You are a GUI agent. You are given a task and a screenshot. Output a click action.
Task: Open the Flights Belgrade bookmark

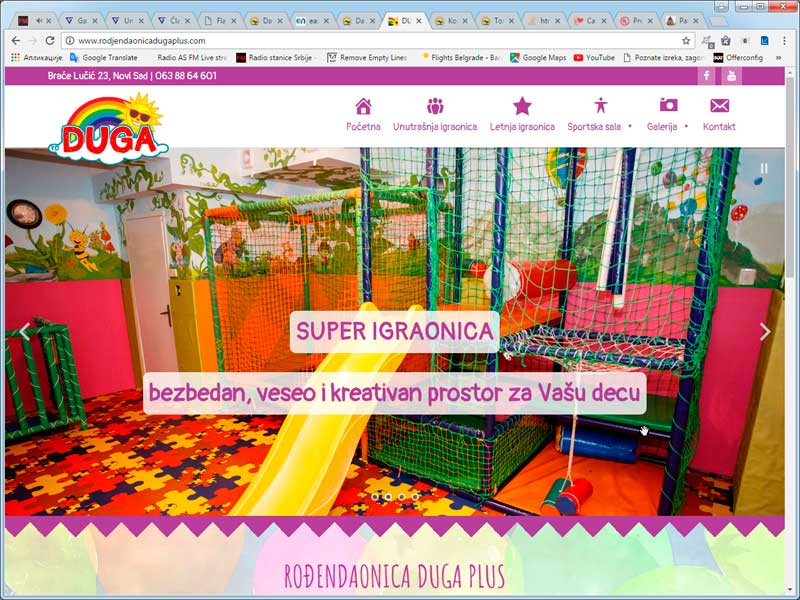[461, 58]
